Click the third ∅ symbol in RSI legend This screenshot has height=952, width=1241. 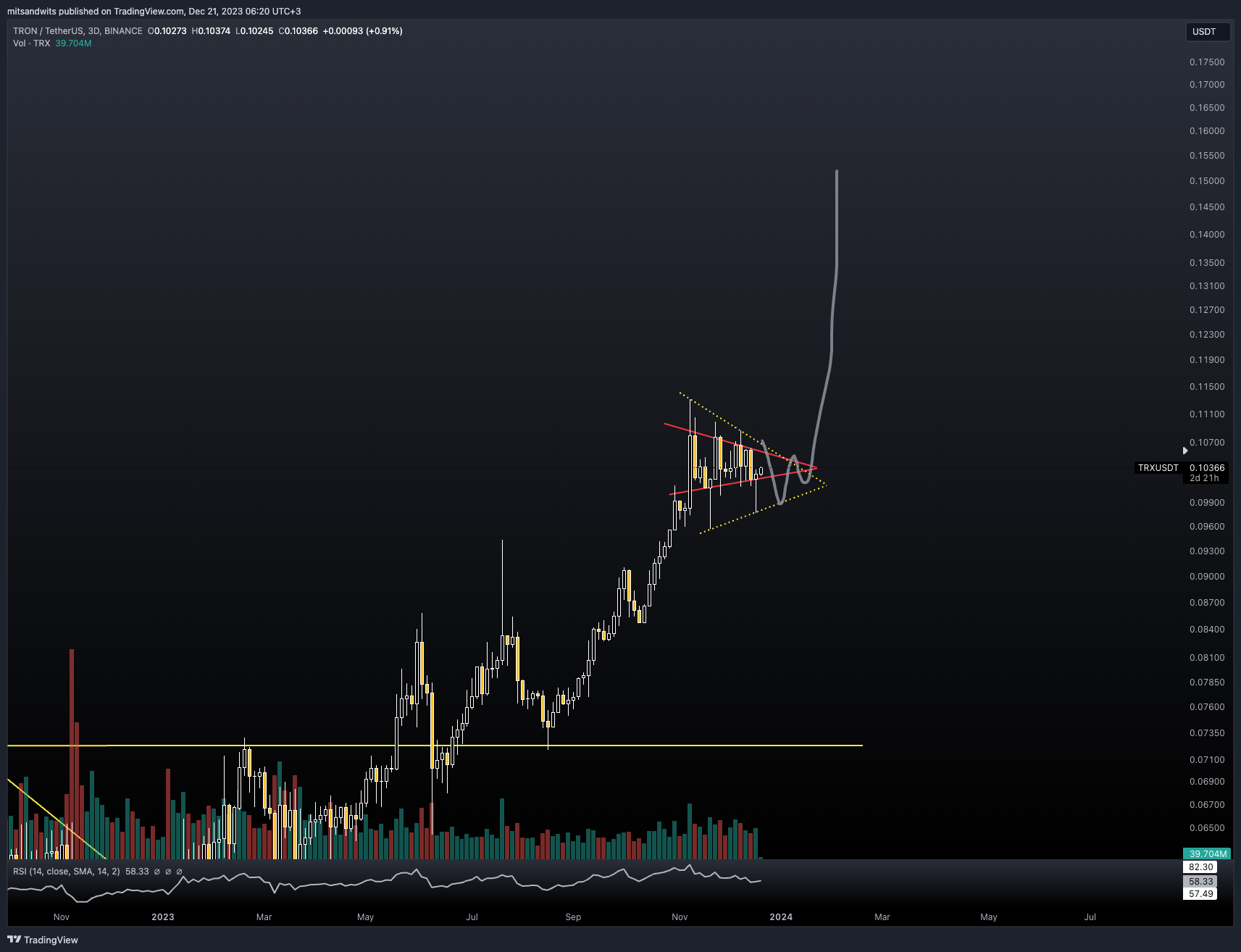[x=179, y=872]
